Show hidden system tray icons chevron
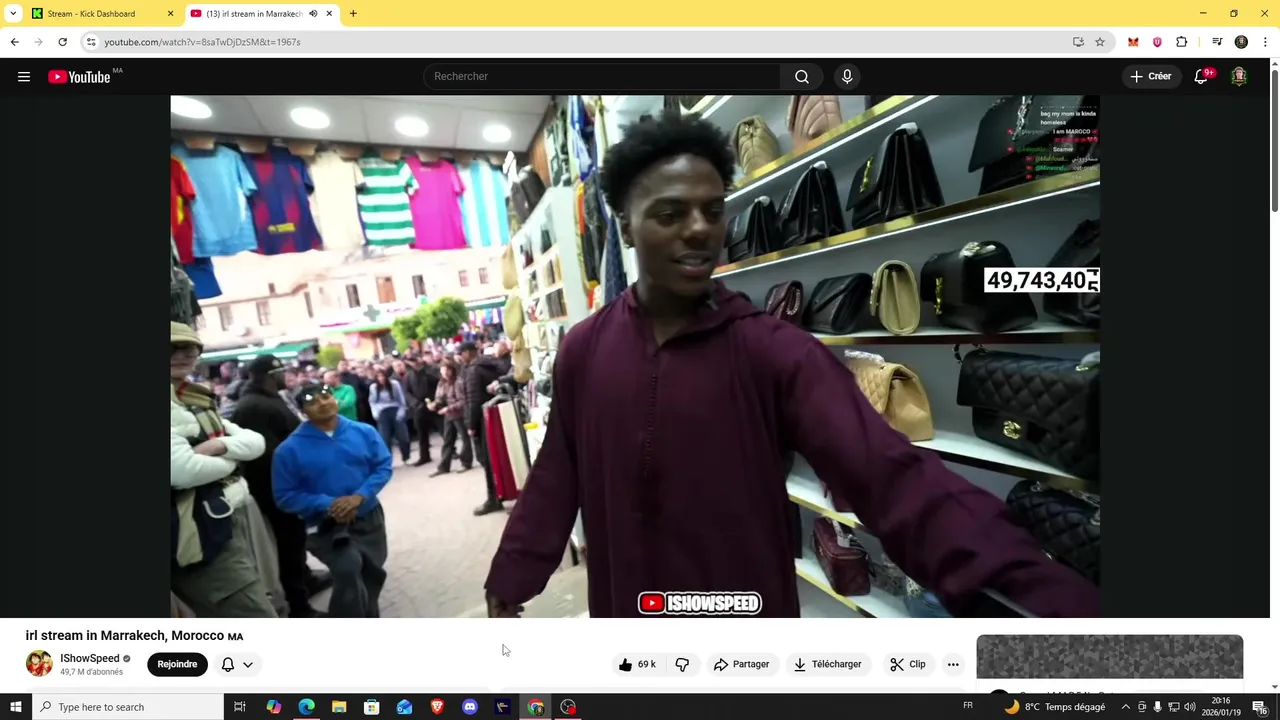This screenshot has width=1280, height=720. 1125,707
